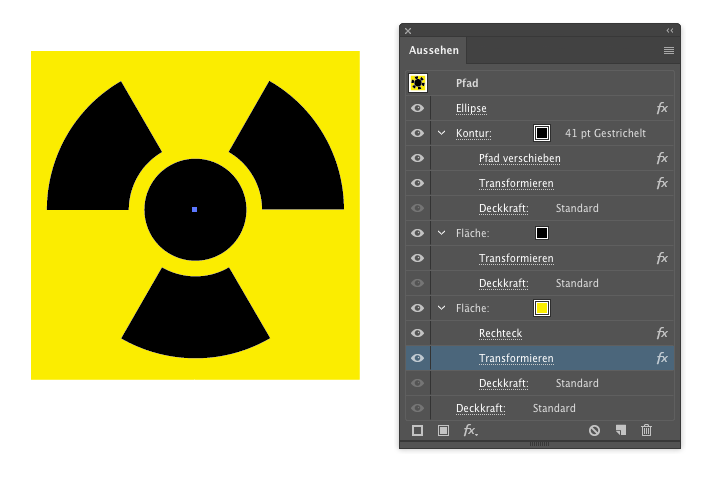718x480 pixels.
Task: Open the add-effect fx menu at panel bottom
Action: (470, 431)
